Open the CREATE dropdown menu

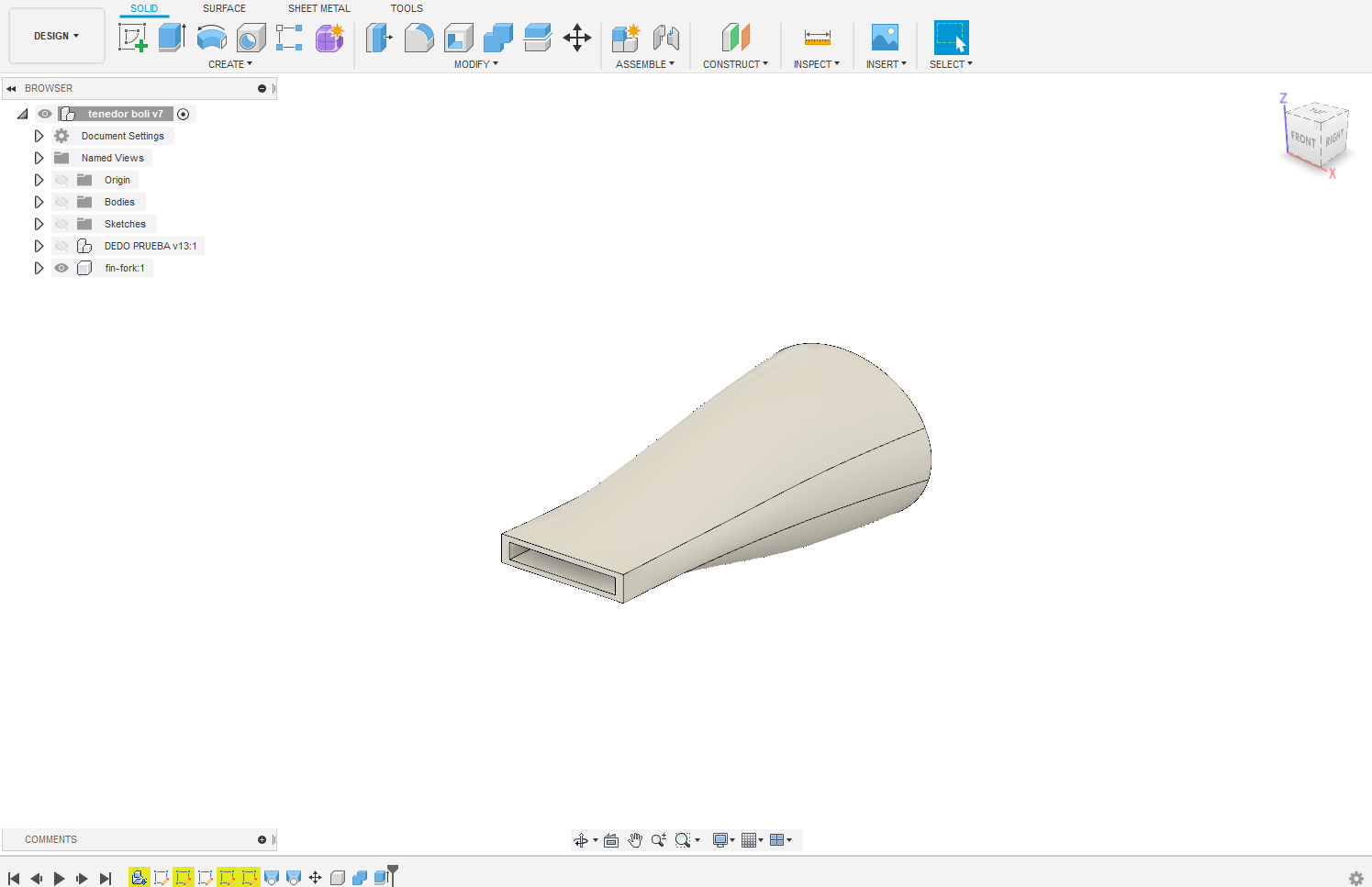[x=230, y=63]
